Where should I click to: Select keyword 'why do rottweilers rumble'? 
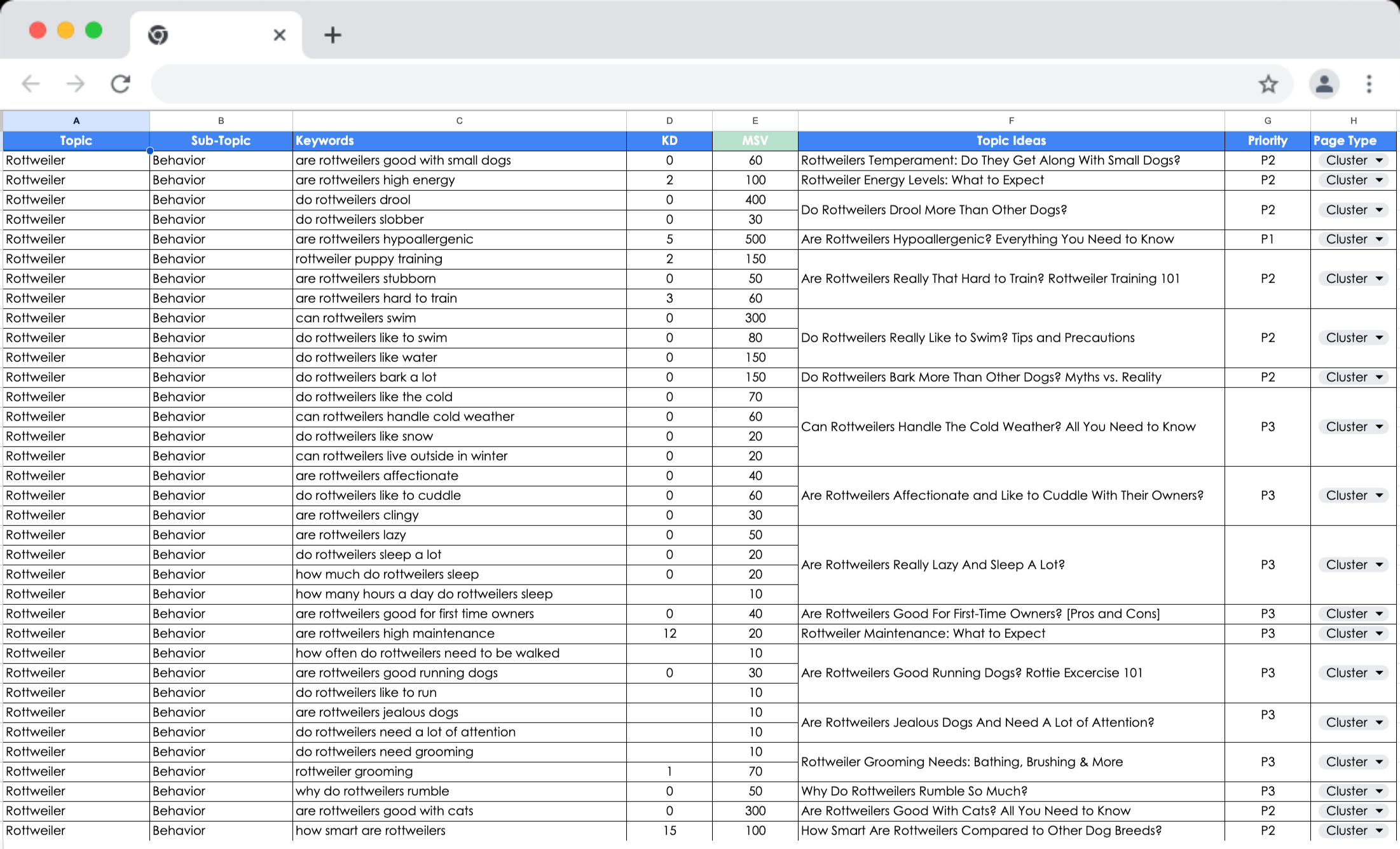tap(460, 792)
